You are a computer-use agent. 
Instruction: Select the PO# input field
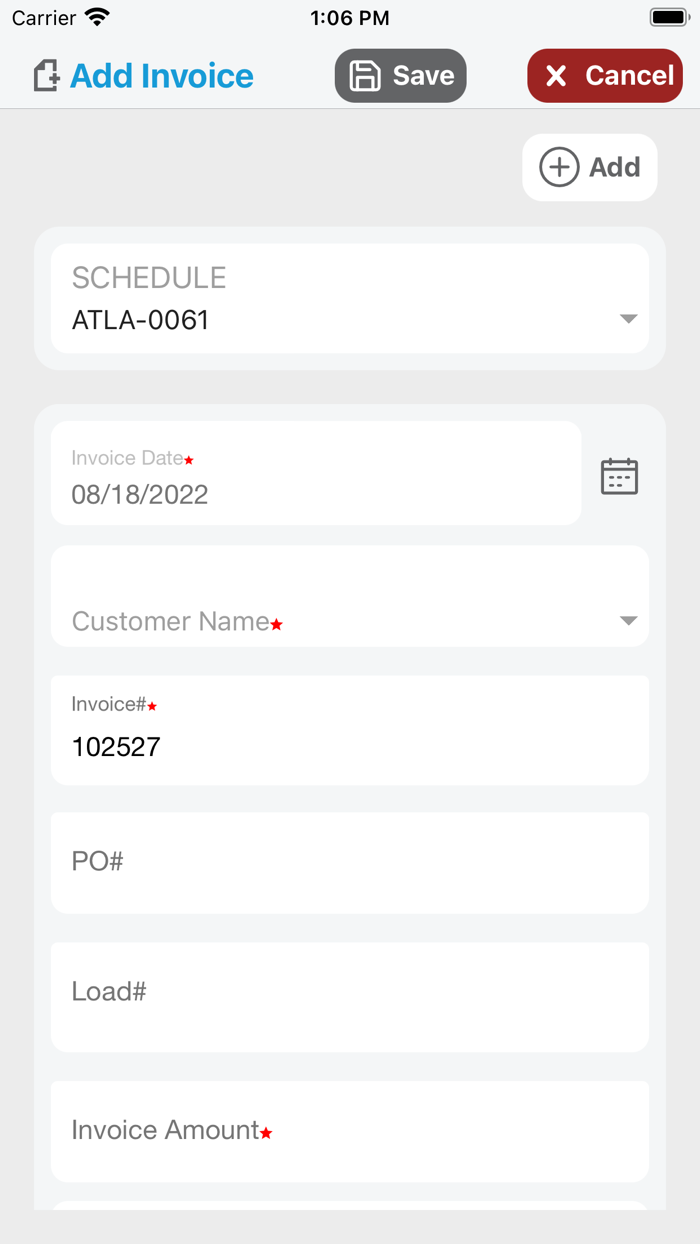coord(350,862)
